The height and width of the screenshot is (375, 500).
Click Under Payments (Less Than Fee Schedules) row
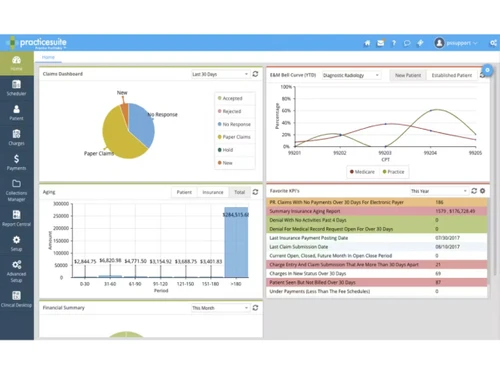pyautogui.click(x=377, y=291)
